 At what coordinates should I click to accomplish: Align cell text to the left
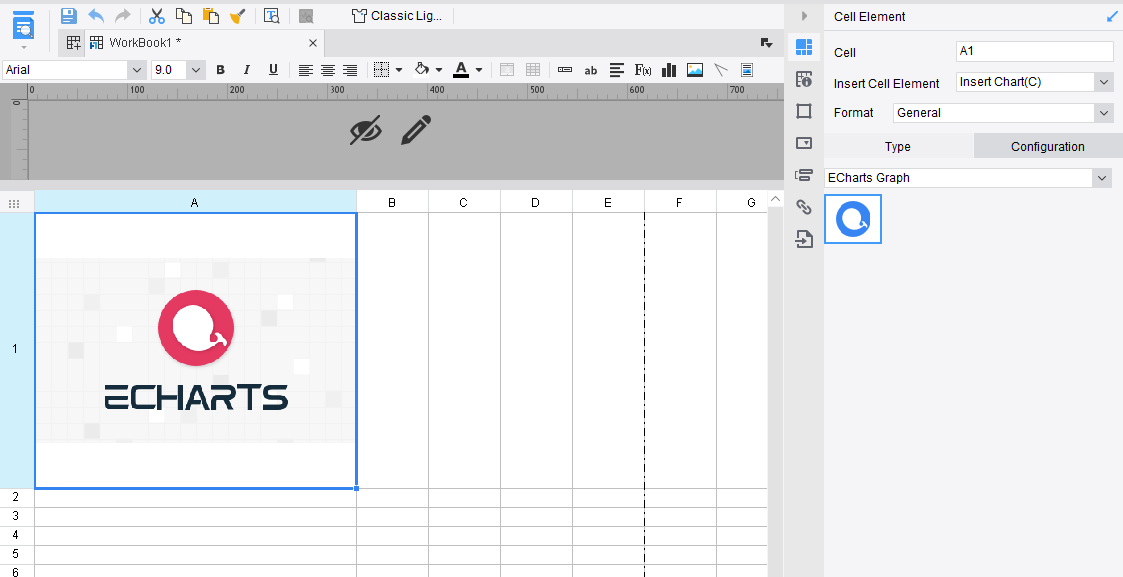click(x=306, y=70)
